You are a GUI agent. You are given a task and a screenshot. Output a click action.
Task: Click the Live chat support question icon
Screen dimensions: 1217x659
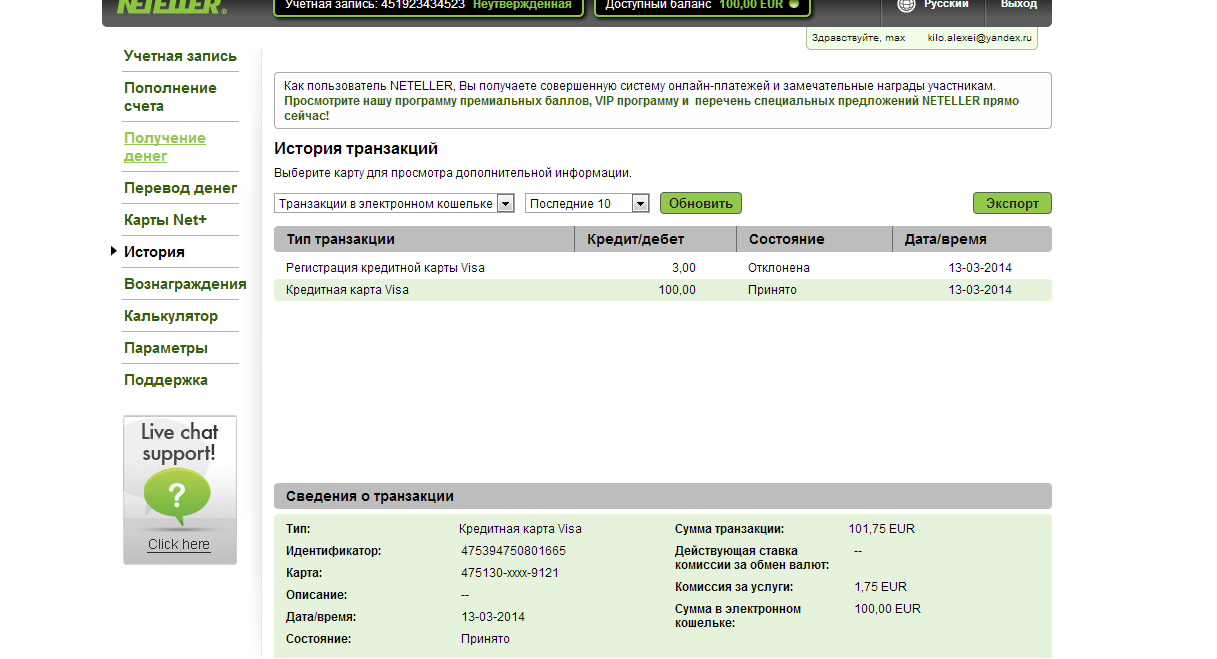[x=178, y=497]
